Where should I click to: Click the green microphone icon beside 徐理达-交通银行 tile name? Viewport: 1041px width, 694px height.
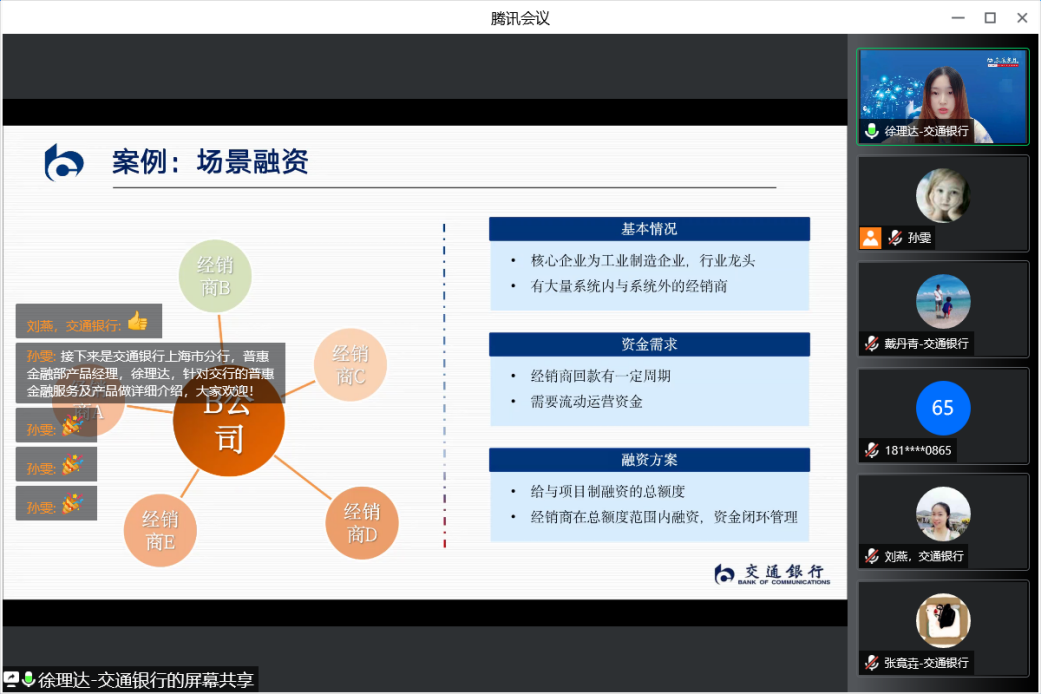872,131
